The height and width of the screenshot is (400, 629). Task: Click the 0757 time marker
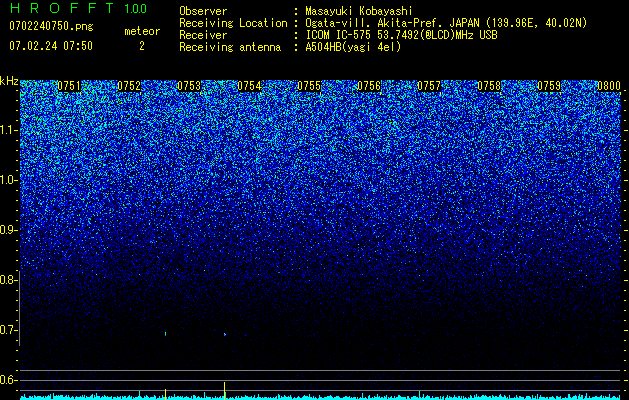click(429, 86)
